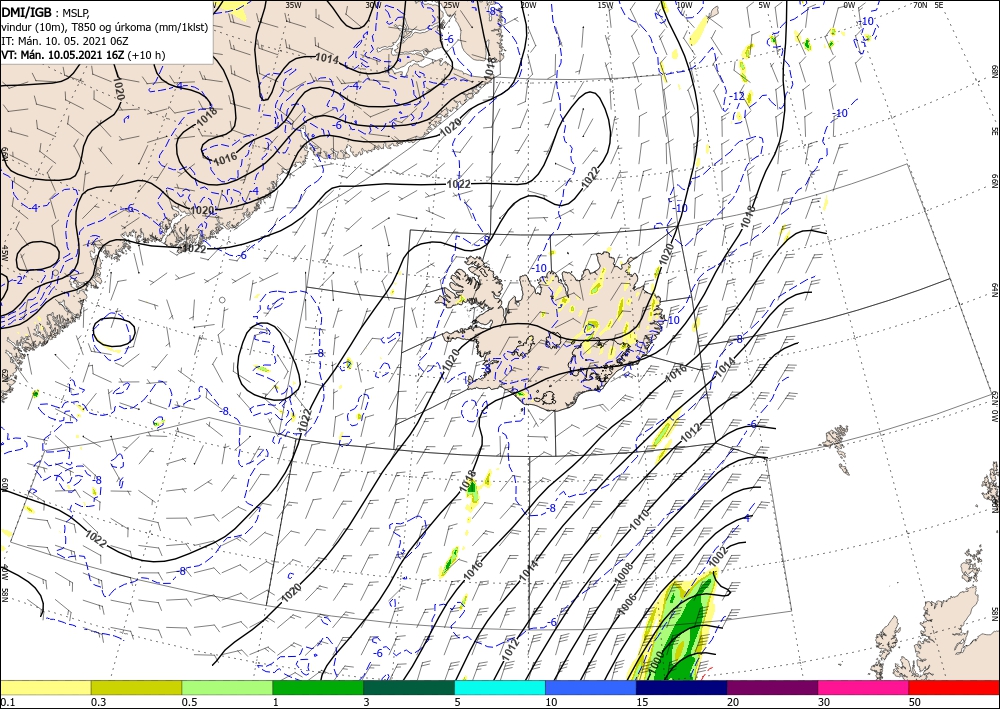Click the 1006 isobar label
Viewport: 1000px width, 709px height.
tap(627, 605)
